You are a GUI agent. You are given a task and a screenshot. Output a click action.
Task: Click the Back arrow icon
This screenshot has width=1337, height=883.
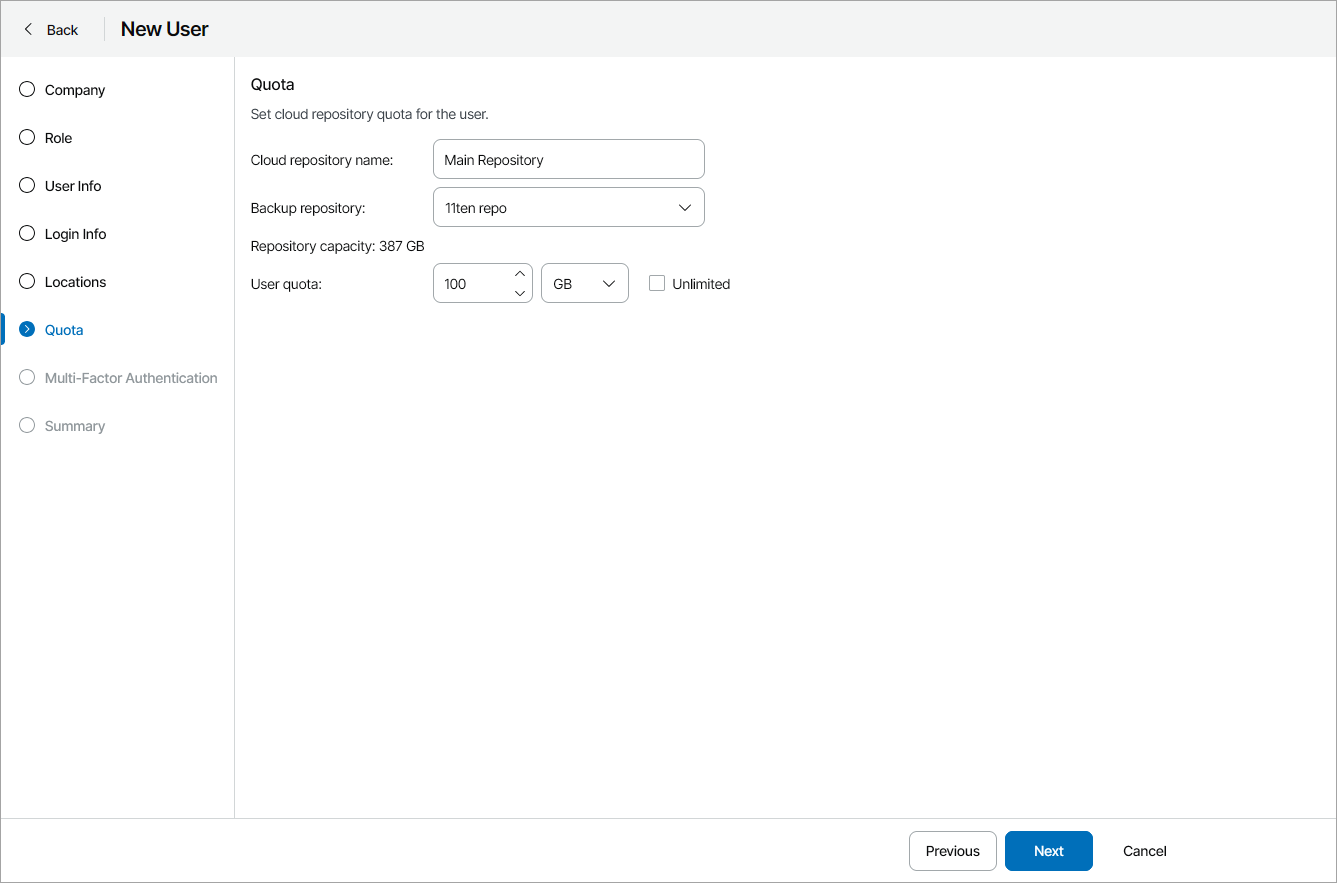click(28, 30)
